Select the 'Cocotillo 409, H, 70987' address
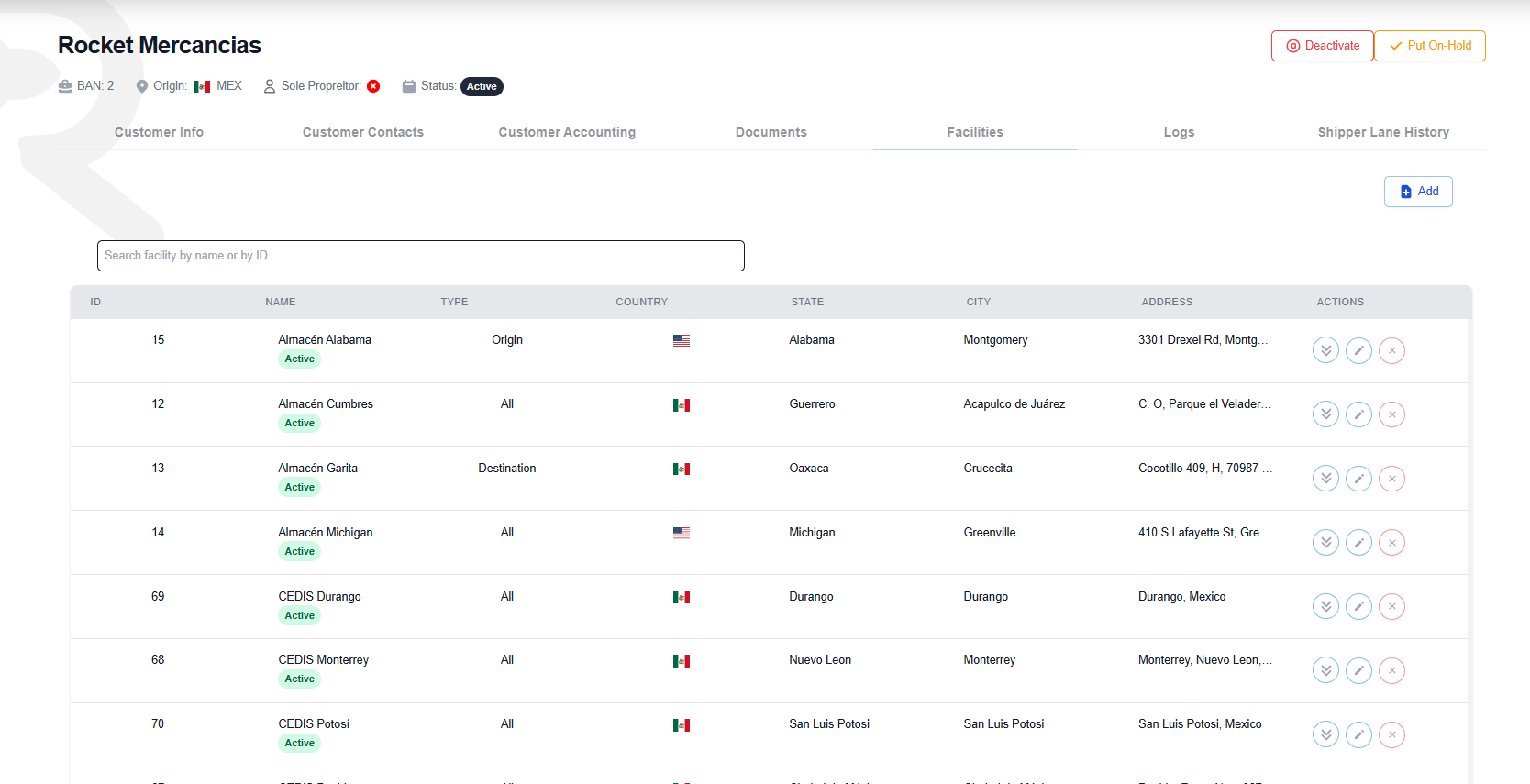 point(1205,469)
